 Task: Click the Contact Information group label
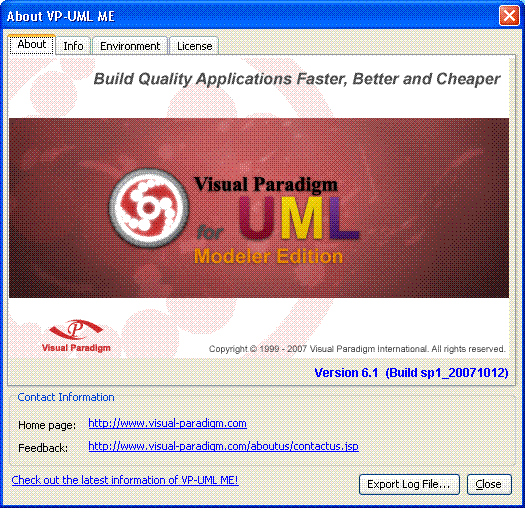[66, 397]
